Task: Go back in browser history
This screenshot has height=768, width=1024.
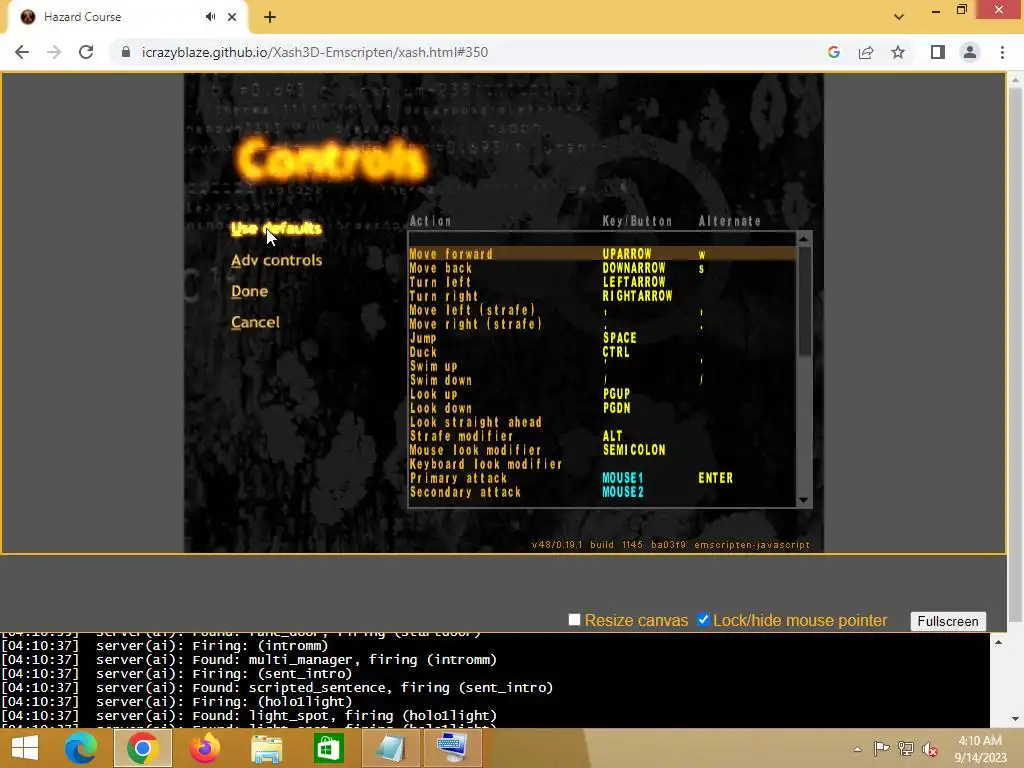Action: click(x=22, y=52)
